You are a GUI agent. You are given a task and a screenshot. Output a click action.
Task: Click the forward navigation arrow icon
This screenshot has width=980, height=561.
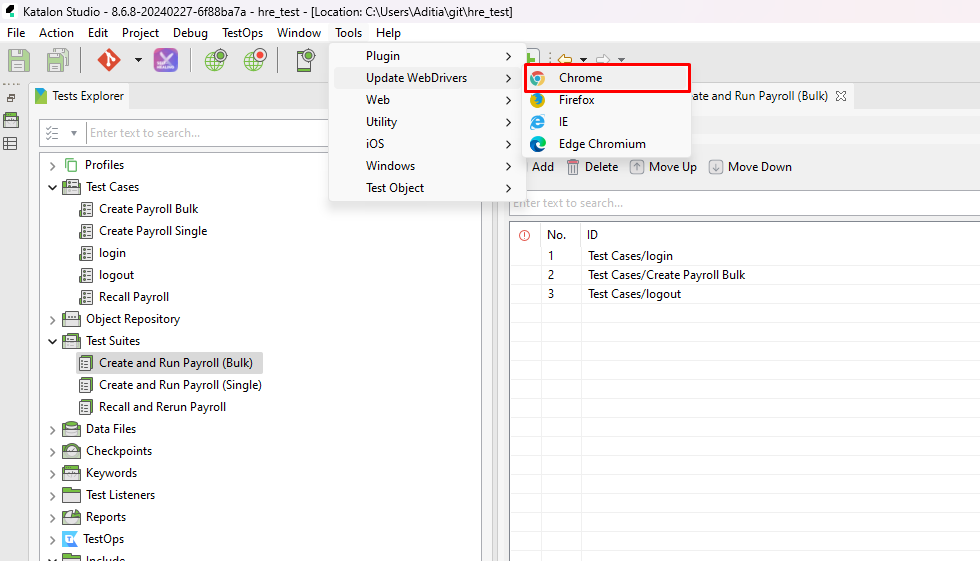click(603, 59)
